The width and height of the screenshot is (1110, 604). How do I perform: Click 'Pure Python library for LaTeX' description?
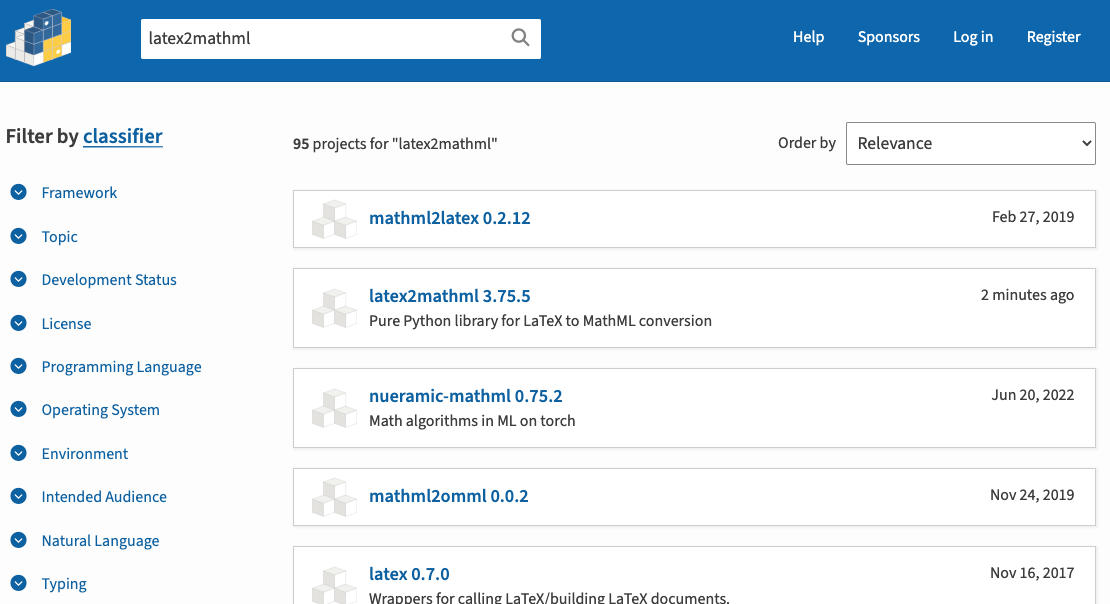[x=540, y=321]
